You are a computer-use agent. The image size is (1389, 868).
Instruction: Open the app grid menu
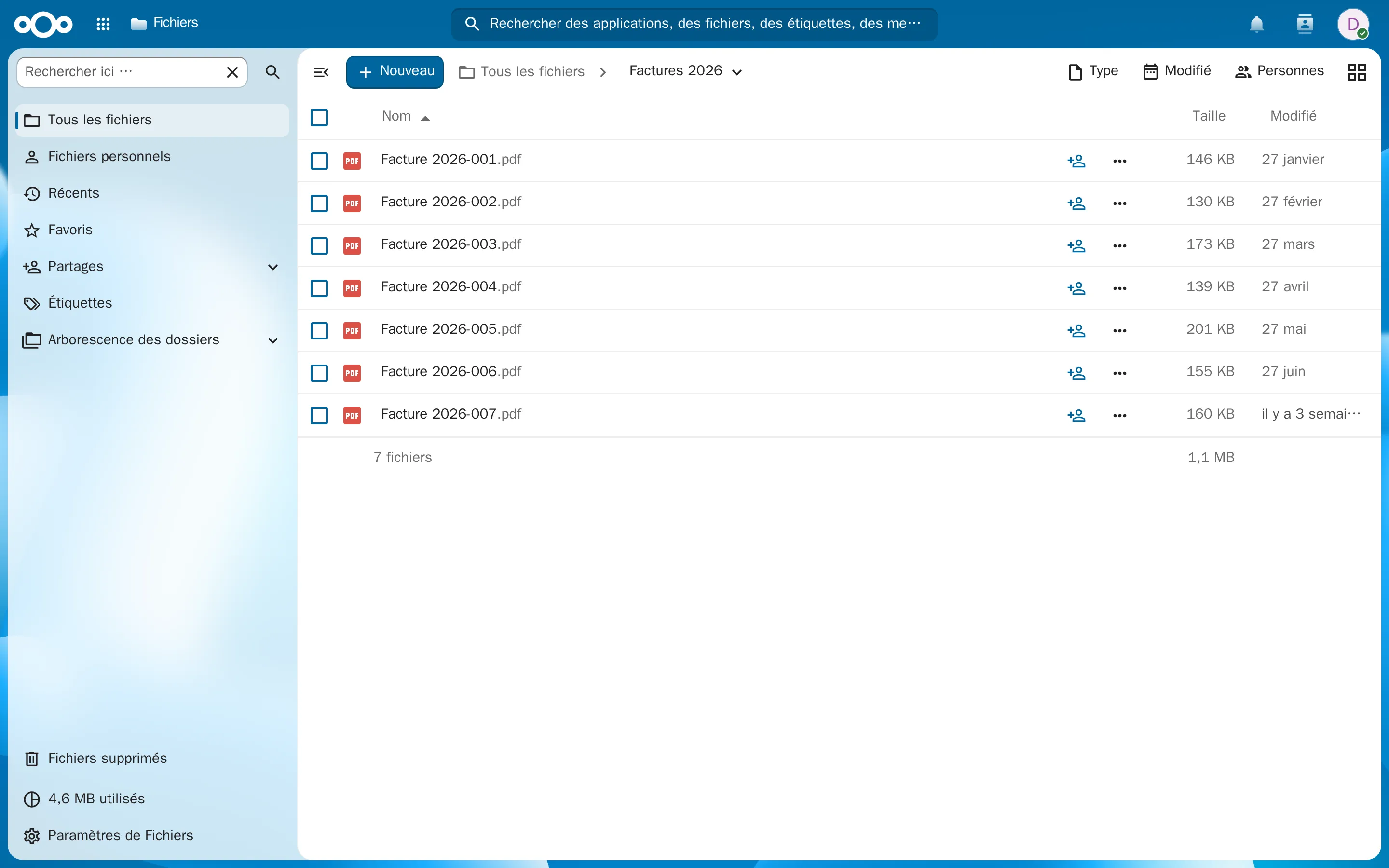pos(103,24)
